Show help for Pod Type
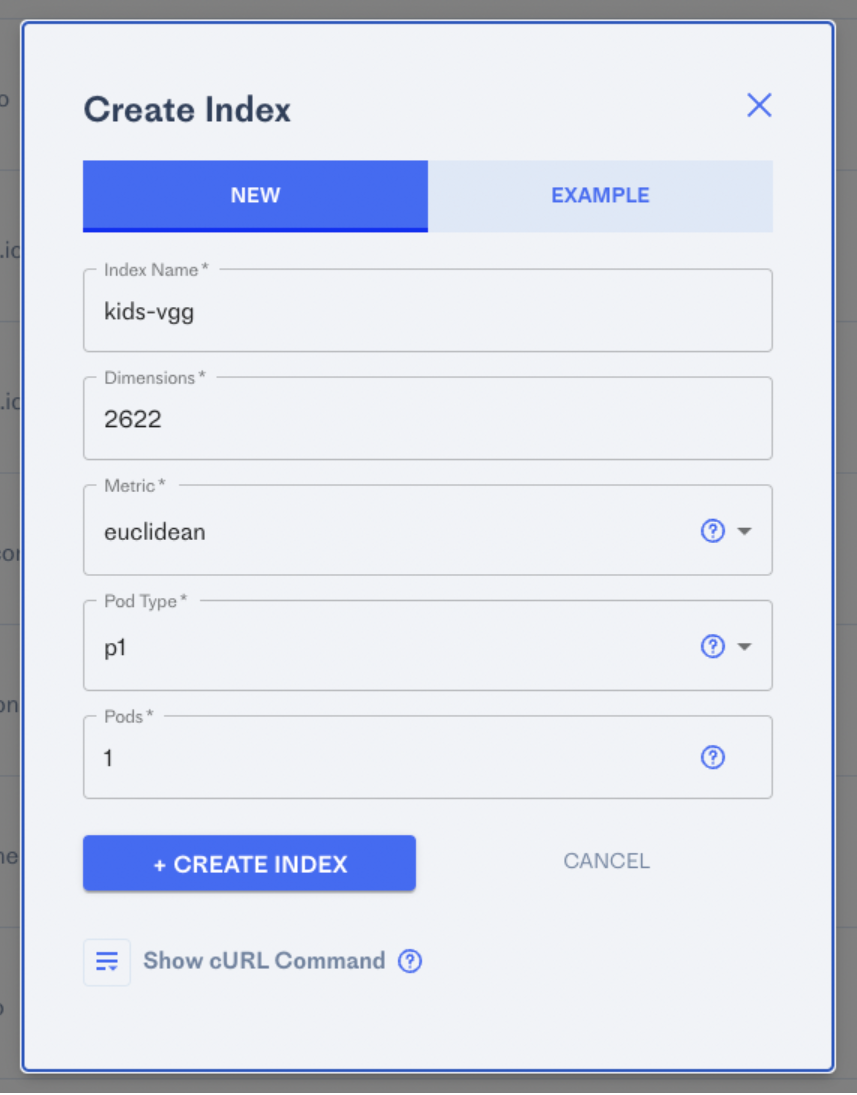Screen dimensions: 857x1095 (712, 647)
